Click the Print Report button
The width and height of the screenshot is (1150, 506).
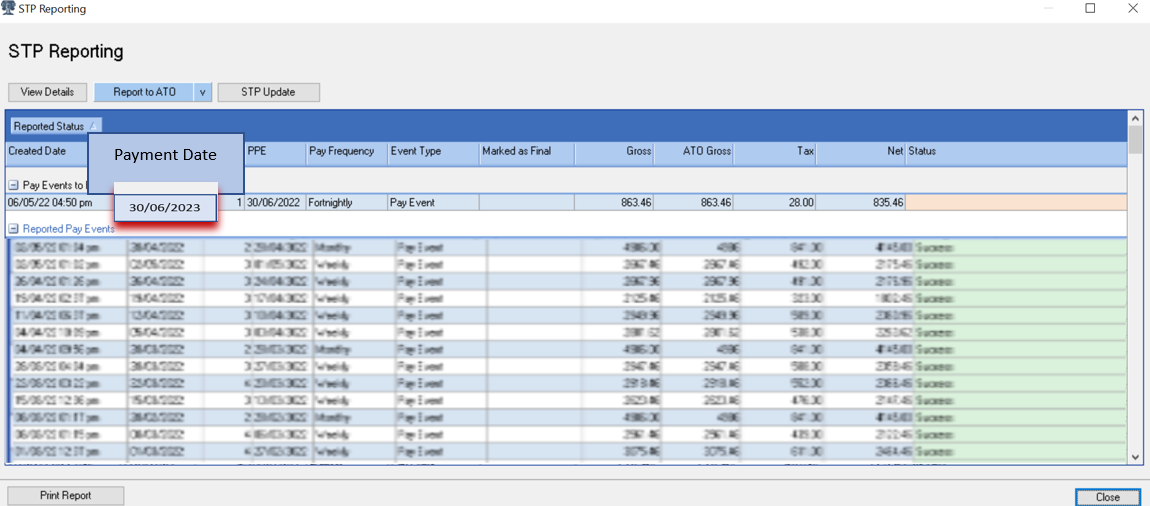pos(65,495)
